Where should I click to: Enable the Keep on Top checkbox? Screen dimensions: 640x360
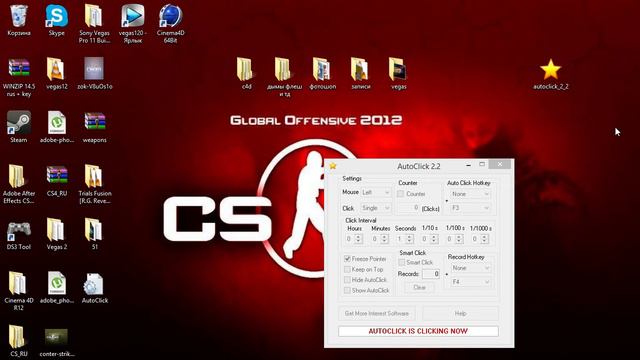tap(347, 269)
